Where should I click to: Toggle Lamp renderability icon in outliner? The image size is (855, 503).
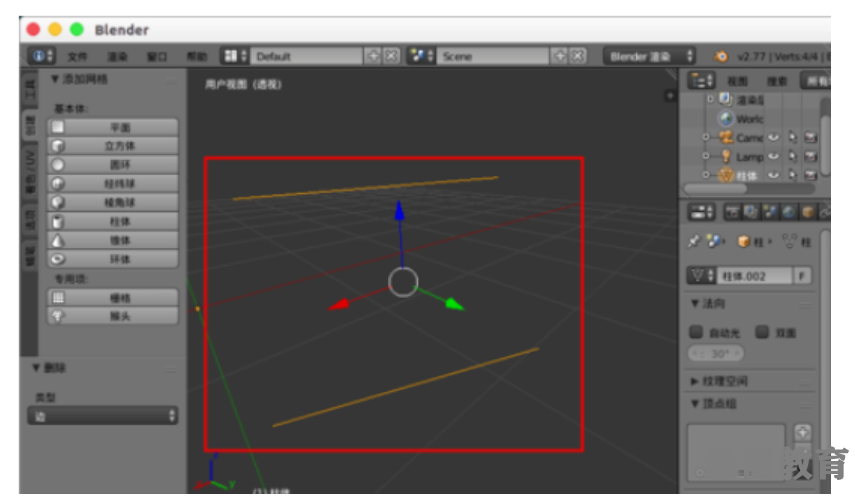(x=811, y=156)
